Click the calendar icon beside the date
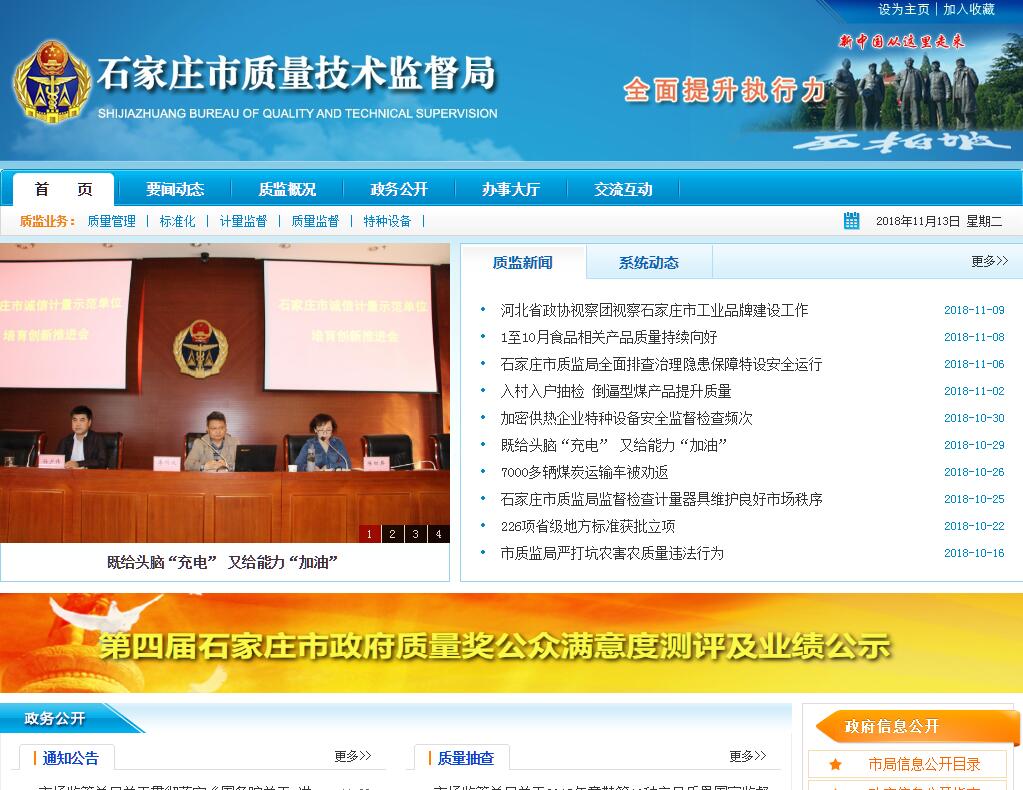This screenshot has width=1023, height=790. pos(851,221)
